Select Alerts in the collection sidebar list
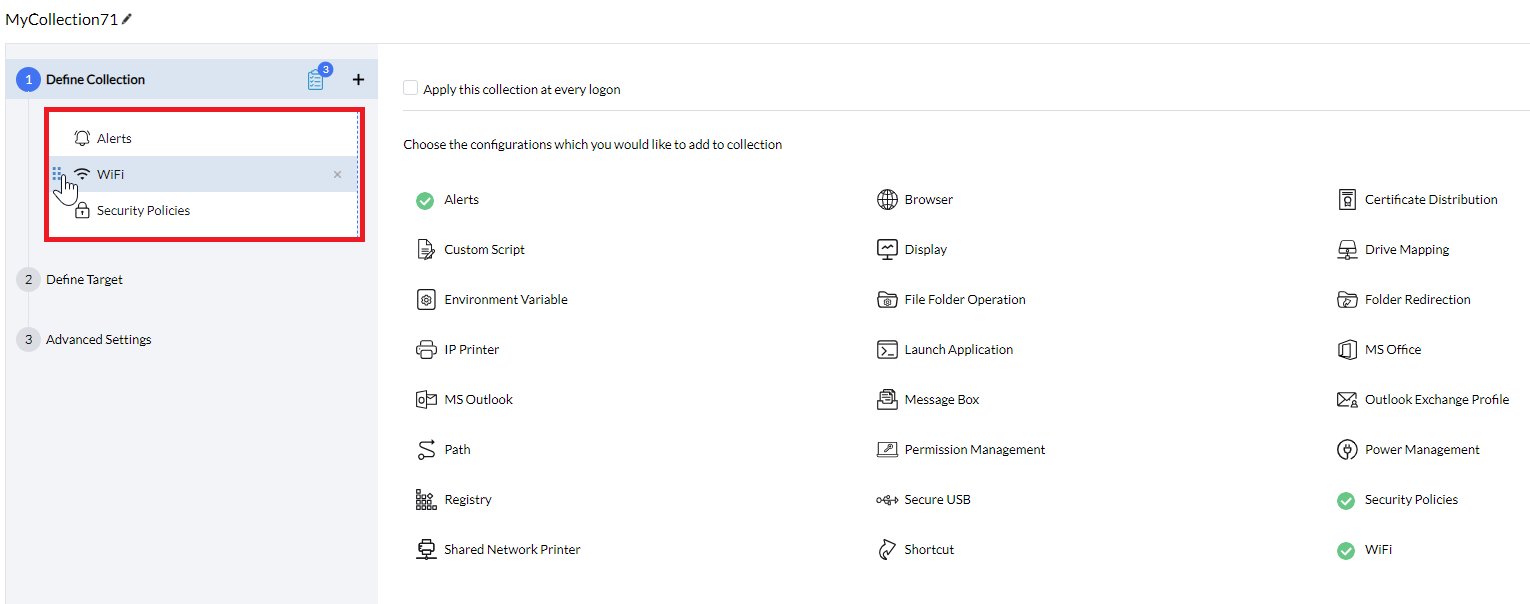The width and height of the screenshot is (1530, 604). pyautogui.click(x=114, y=139)
